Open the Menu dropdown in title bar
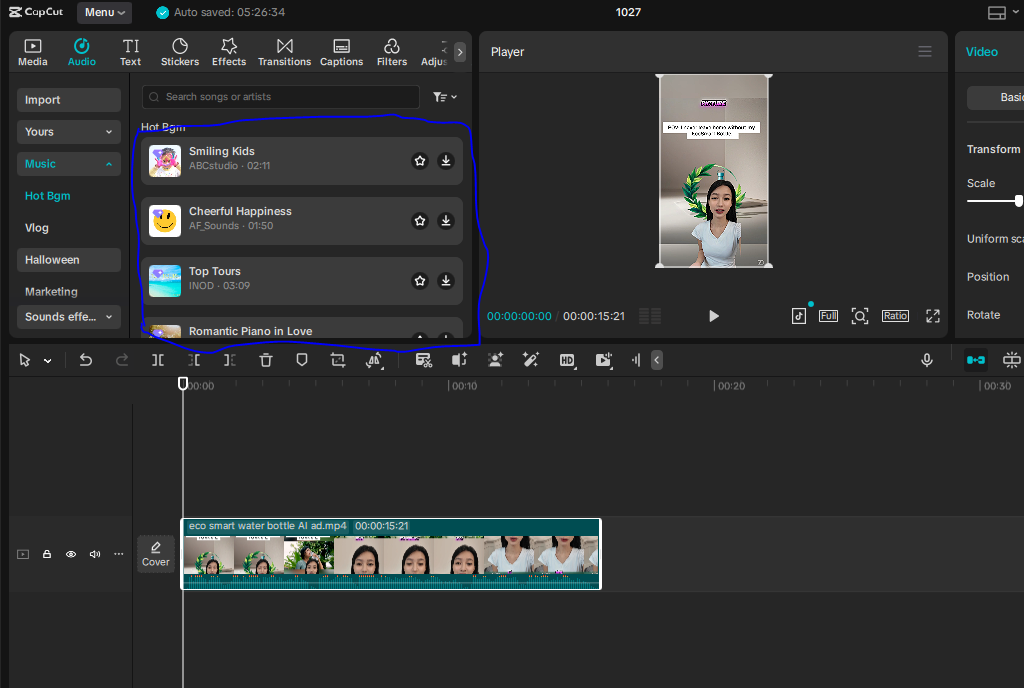This screenshot has width=1024, height=688. pos(105,13)
